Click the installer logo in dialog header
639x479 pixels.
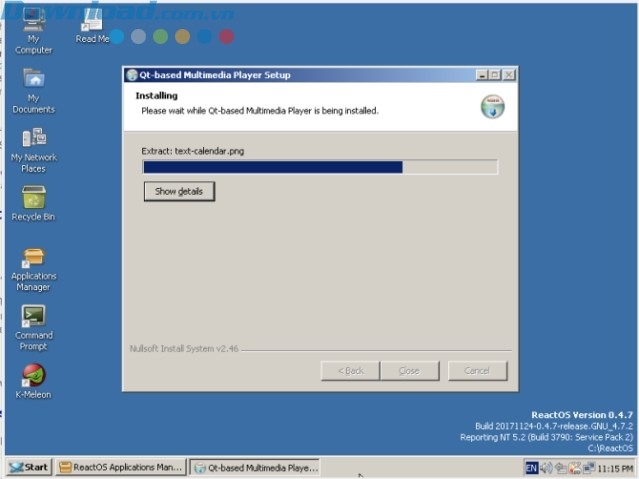[x=492, y=107]
